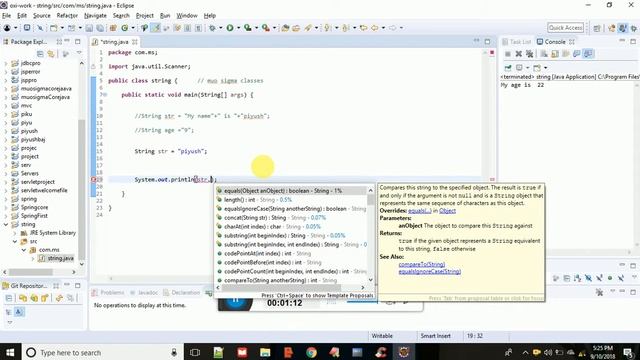Open File Explorer from the taskbar
640x360 pixels.
click(x=265, y=352)
